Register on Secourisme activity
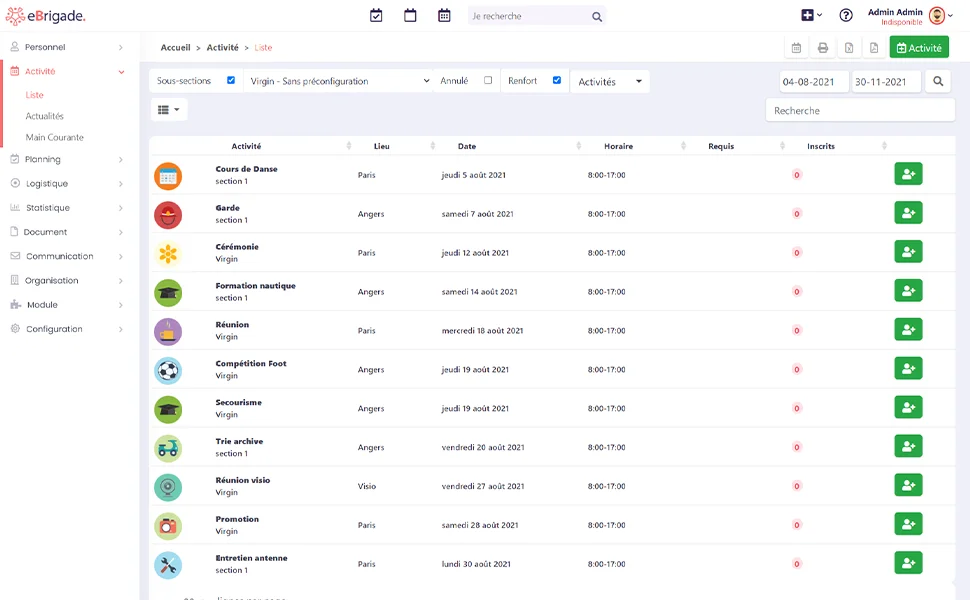970x600 pixels. 908,408
